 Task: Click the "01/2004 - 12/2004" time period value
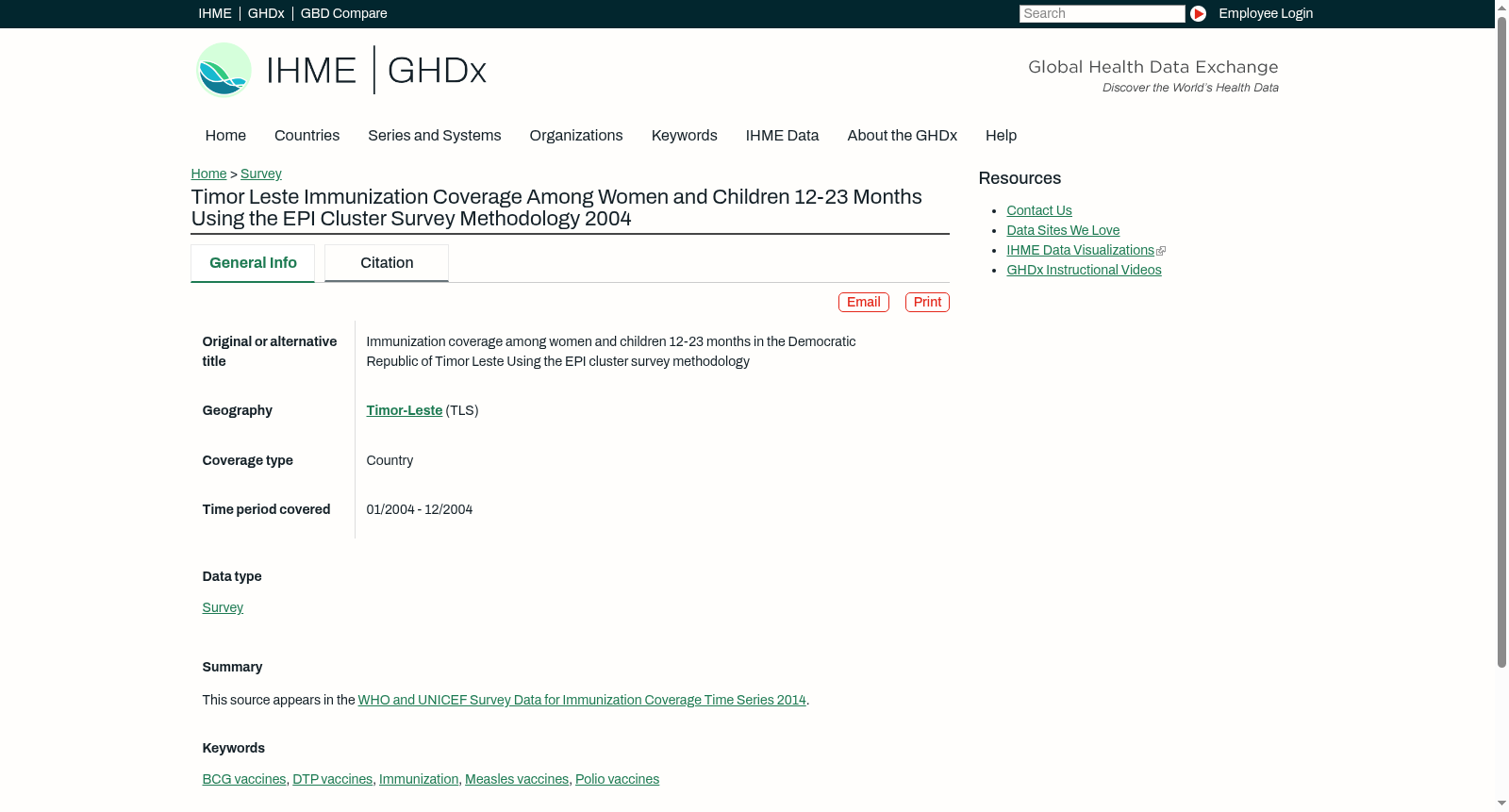(x=419, y=509)
